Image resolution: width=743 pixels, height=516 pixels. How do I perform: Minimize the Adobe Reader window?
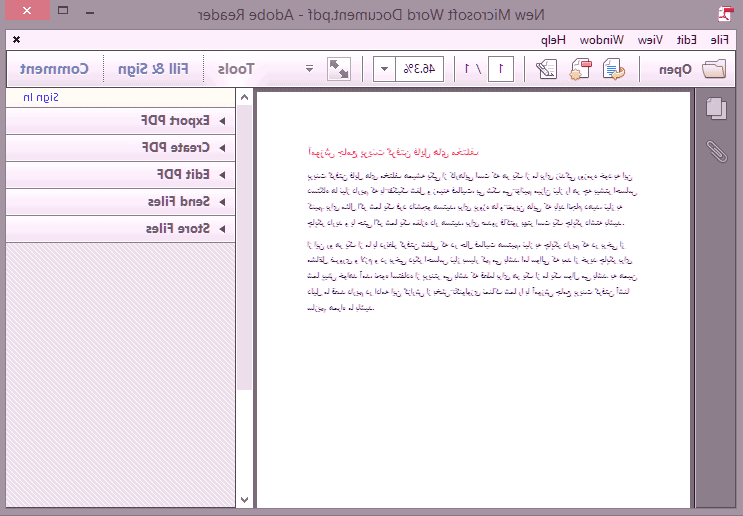[x=90, y=13]
